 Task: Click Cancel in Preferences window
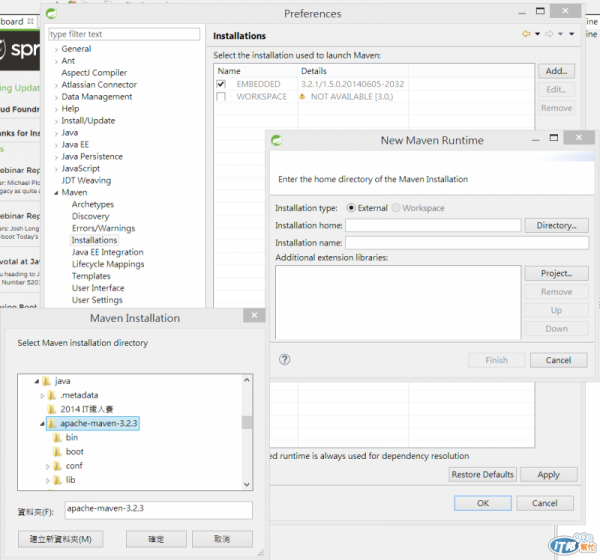545,503
